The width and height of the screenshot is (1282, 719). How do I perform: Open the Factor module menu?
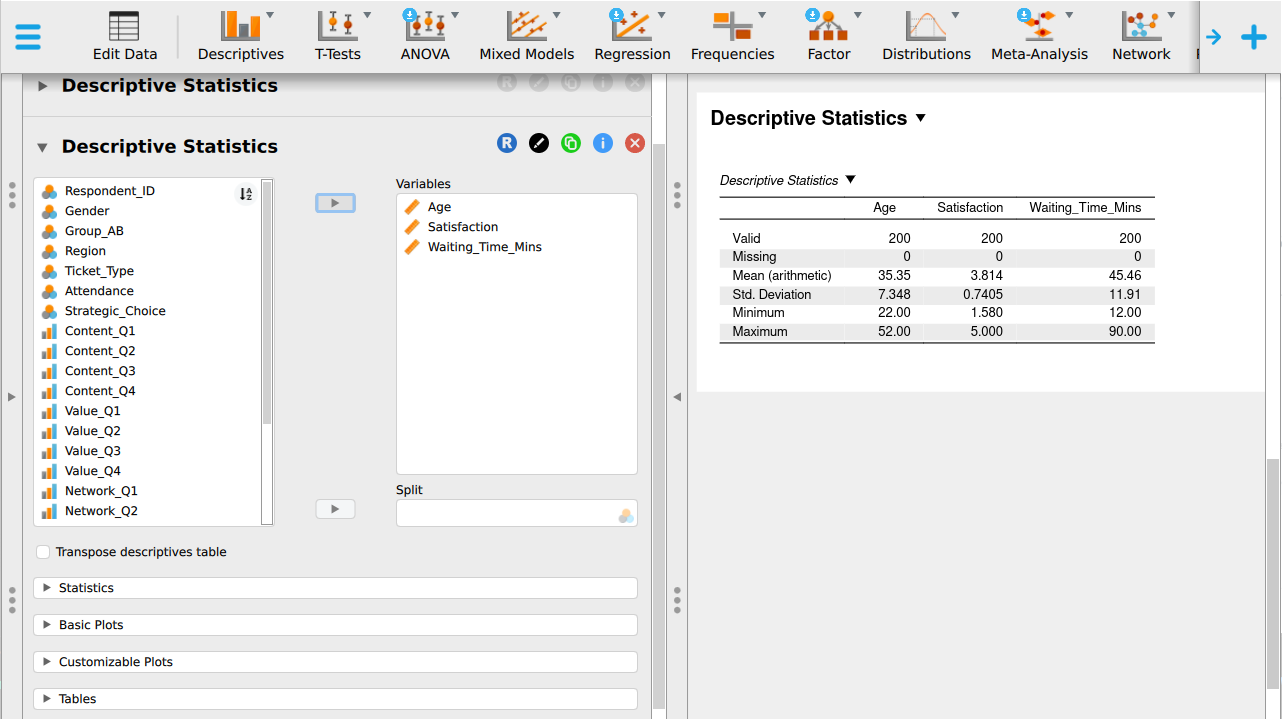tap(829, 36)
